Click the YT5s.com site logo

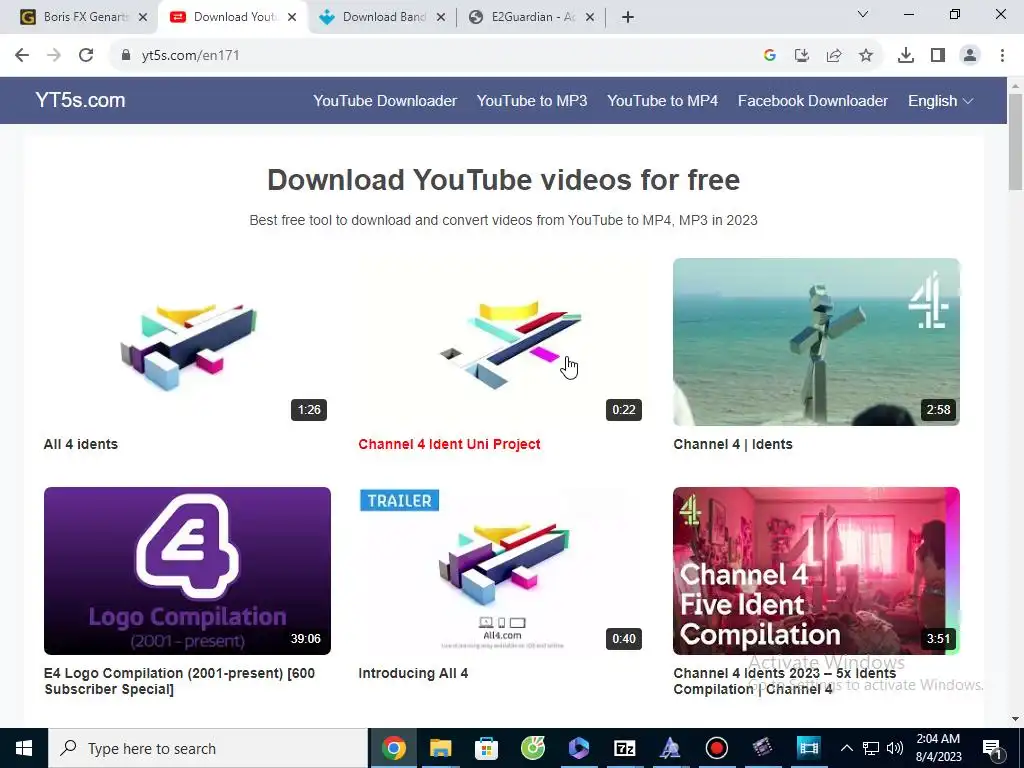pos(80,101)
